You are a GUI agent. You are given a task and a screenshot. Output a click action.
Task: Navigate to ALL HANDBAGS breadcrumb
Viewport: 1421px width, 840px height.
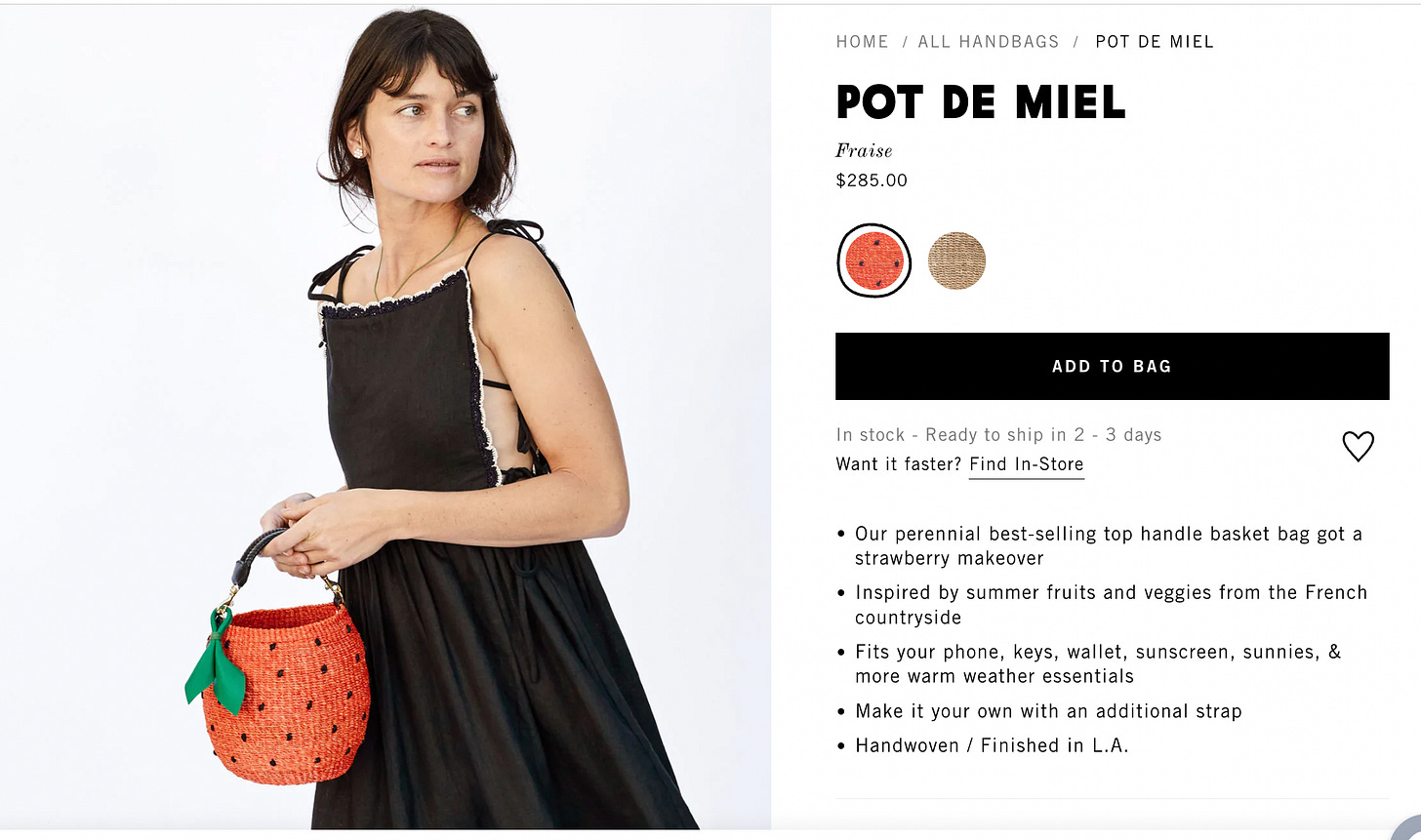[x=988, y=42]
